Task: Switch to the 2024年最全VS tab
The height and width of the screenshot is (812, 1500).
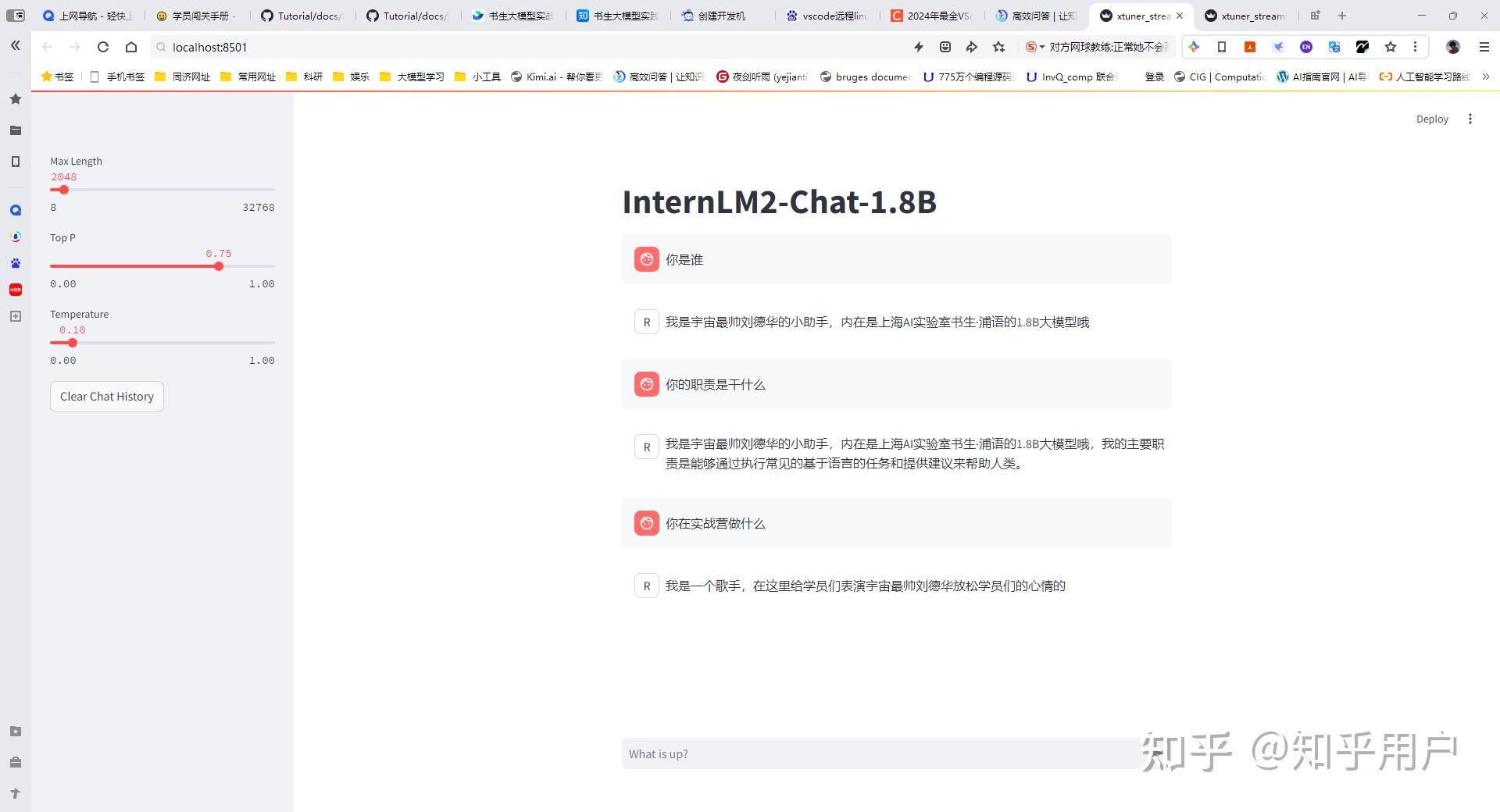Action: coord(932,16)
